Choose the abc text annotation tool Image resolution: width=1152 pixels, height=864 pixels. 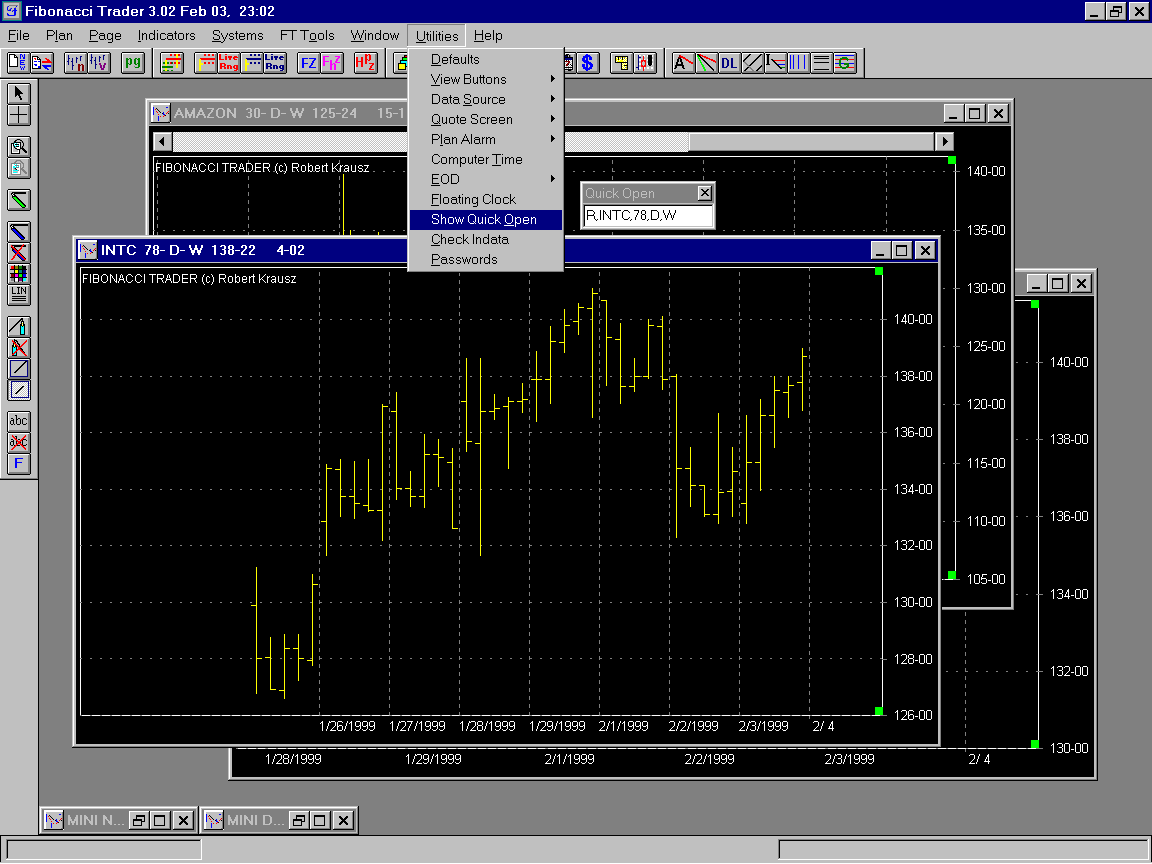pos(19,421)
